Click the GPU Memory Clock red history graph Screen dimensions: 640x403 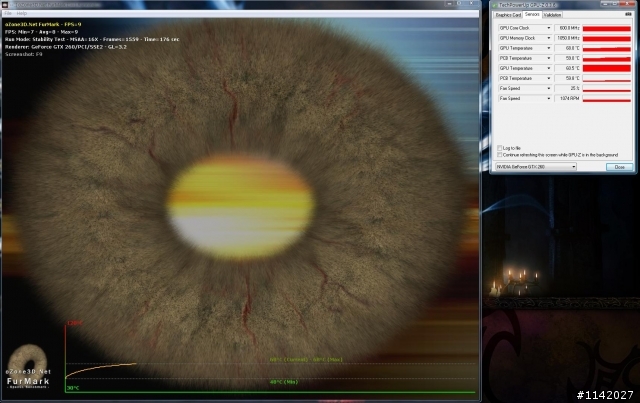tap(607, 38)
